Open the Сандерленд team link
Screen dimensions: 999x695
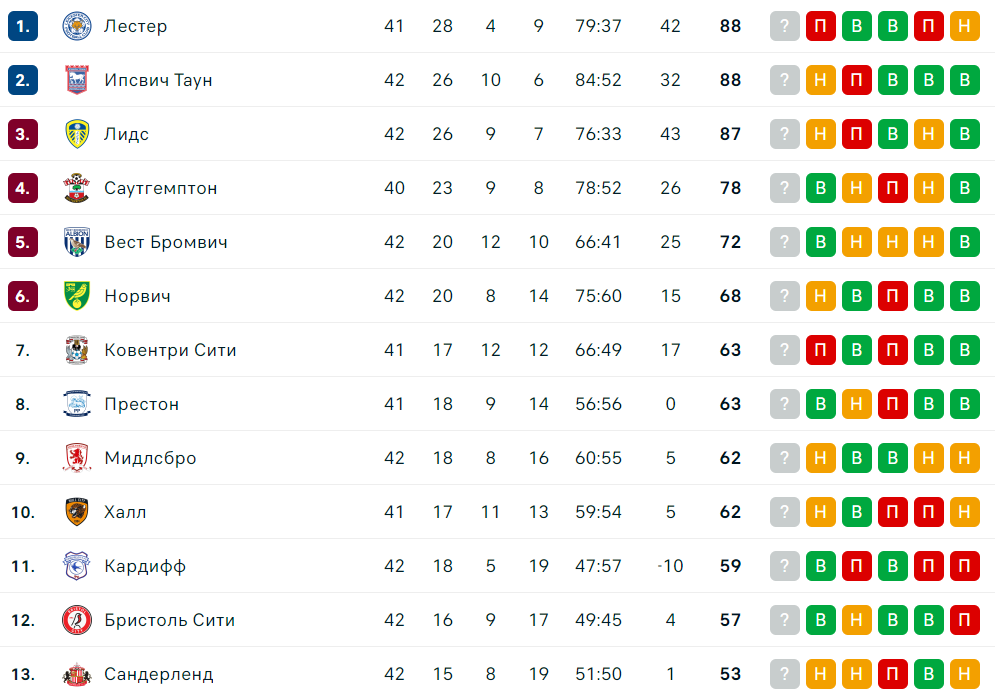pyautogui.click(x=159, y=675)
